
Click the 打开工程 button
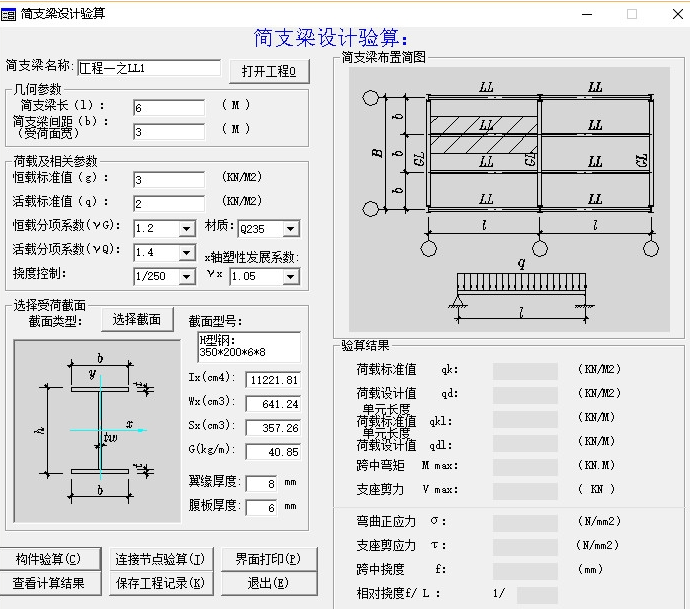[269, 71]
